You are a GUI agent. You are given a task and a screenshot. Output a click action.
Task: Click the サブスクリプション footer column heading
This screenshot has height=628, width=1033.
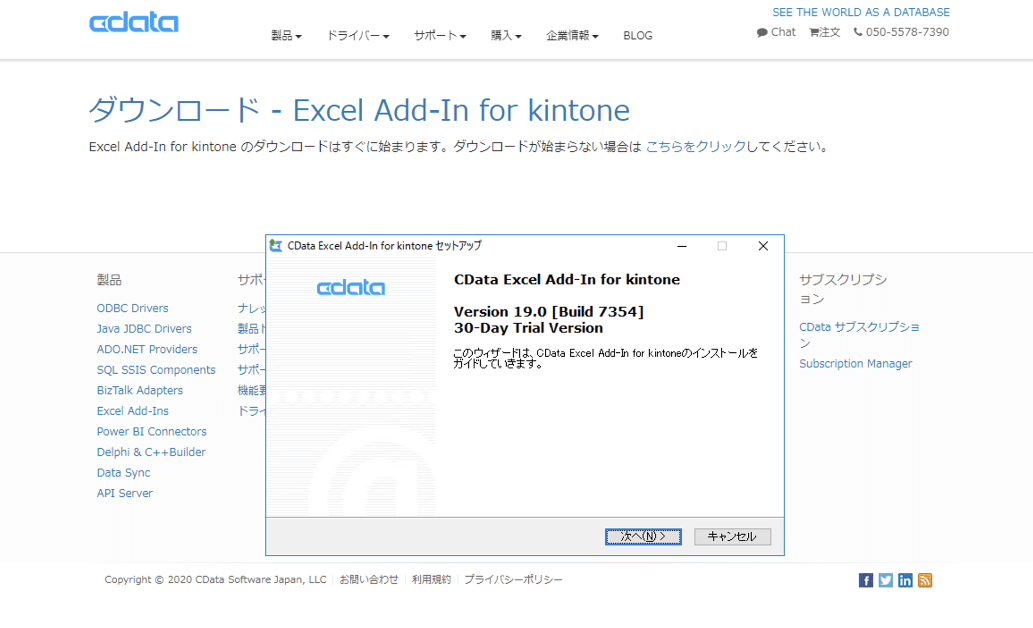click(x=843, y=289)
